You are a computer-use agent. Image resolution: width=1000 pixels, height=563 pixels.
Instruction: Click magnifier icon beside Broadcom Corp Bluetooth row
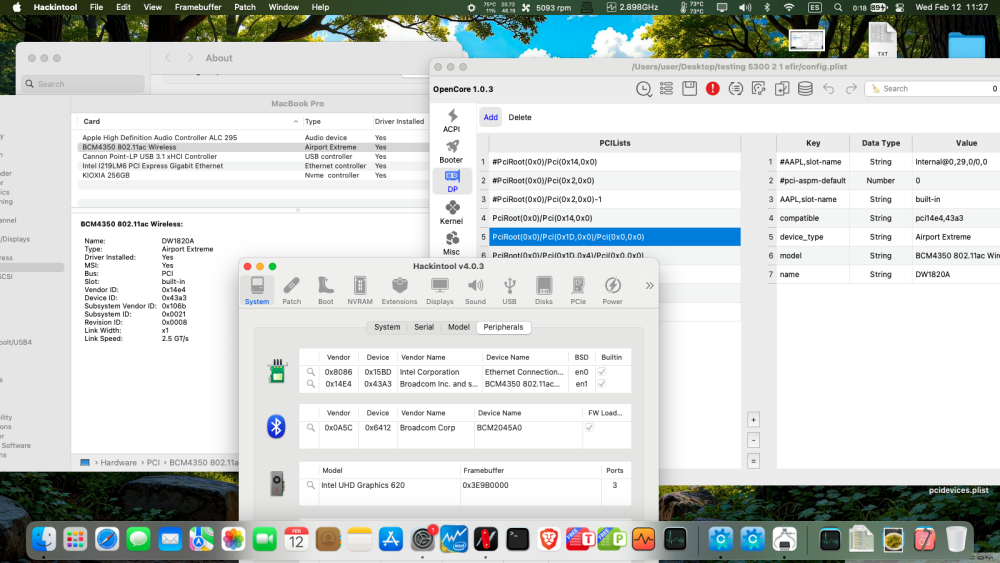(x=311, y=428)
